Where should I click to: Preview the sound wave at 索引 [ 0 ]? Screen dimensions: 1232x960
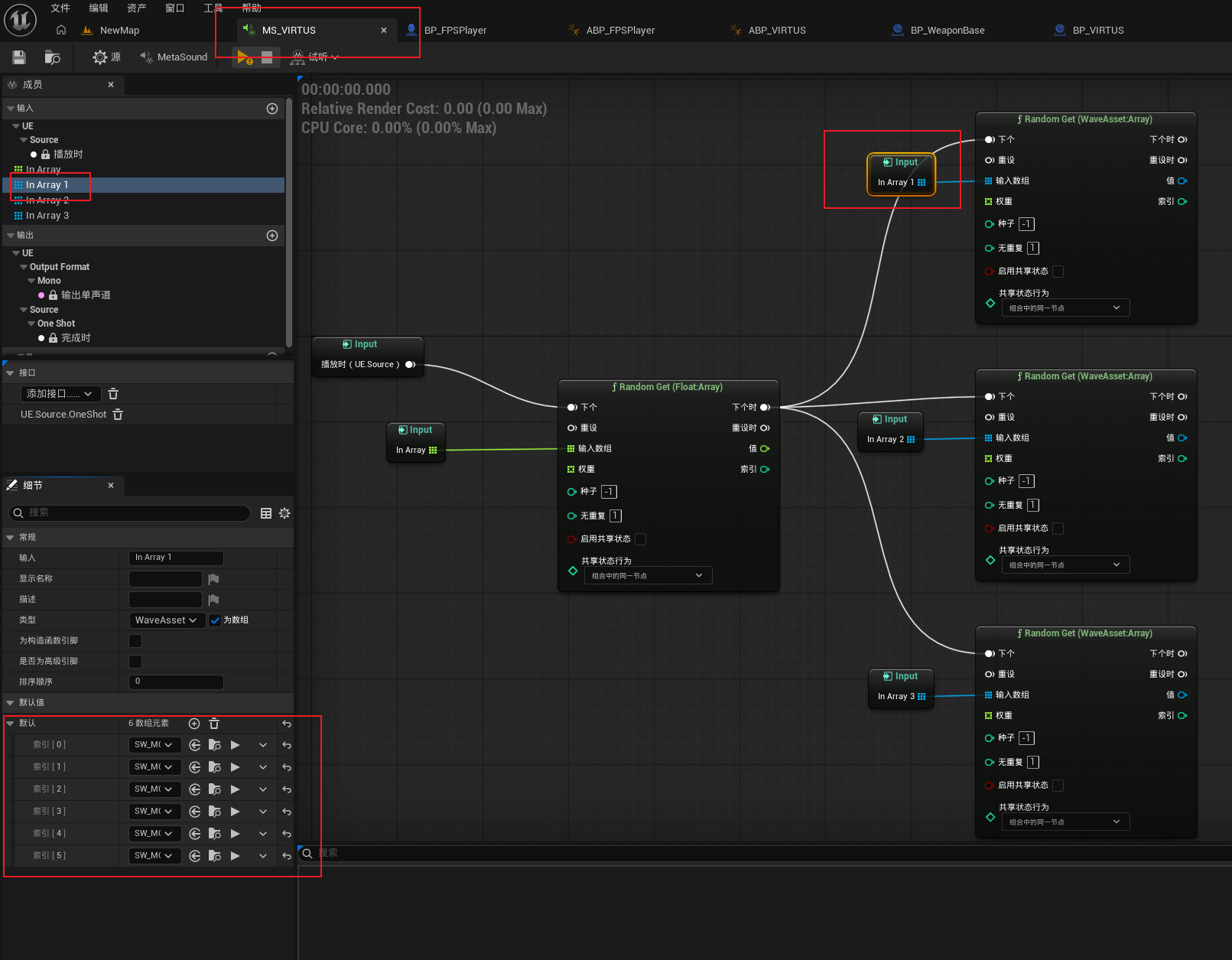tap(236, 745)
